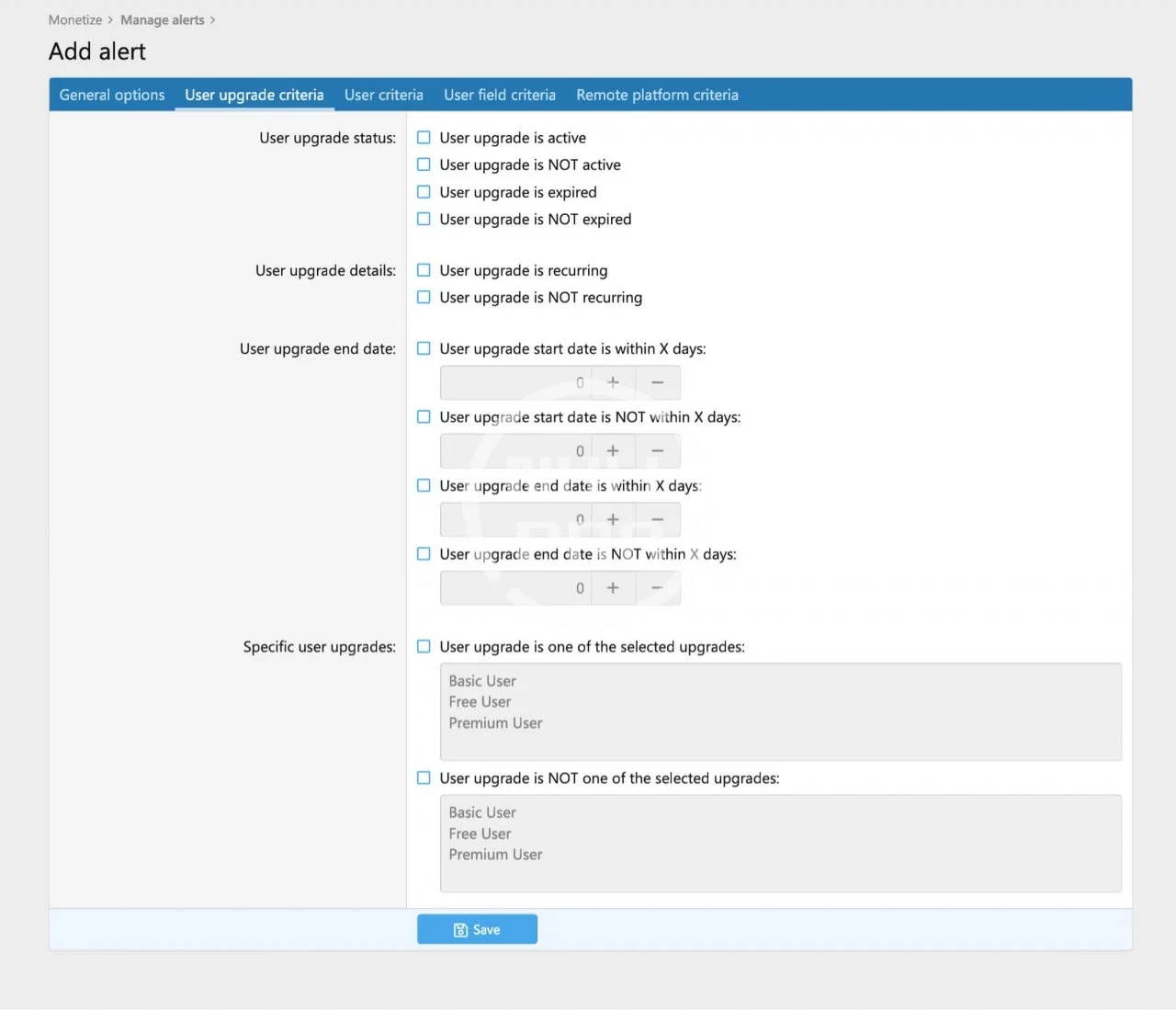The width and height of the screenshot is (1176, 1010).
Task: Decrement start date NOT within X days
Action: click(x=658, y=451)
